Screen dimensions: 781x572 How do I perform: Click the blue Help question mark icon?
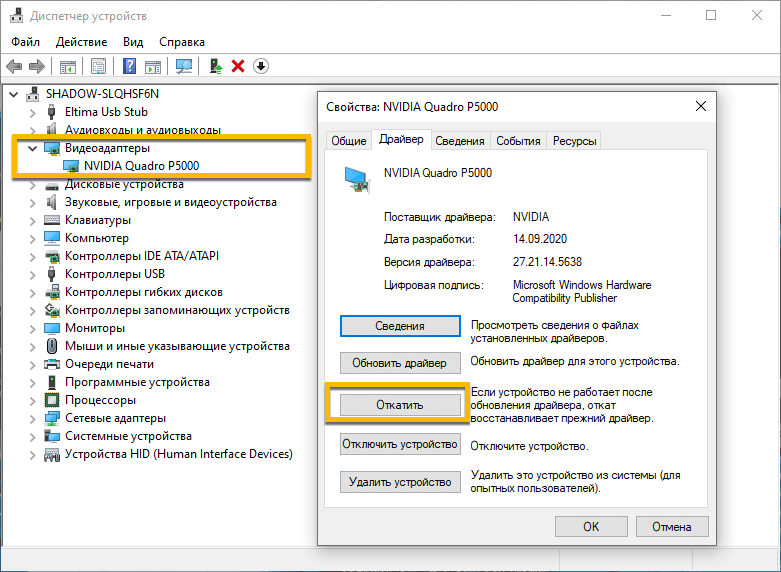coord(130,66)
